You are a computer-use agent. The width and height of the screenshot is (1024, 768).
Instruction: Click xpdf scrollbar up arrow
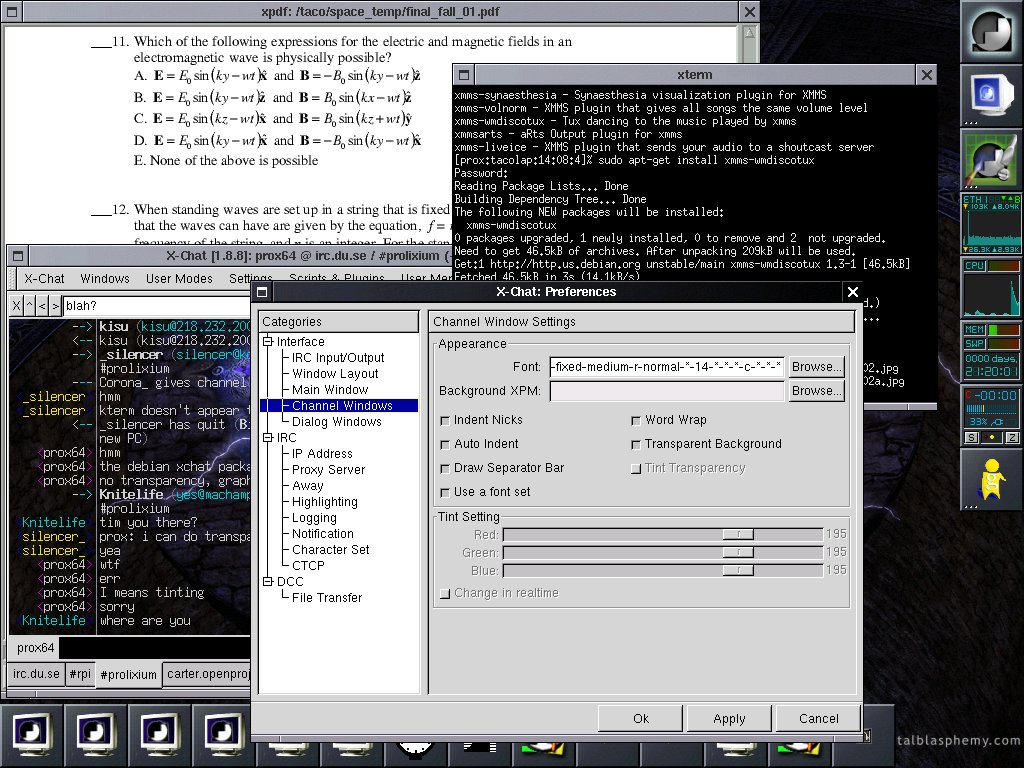[x=749, y=33]
